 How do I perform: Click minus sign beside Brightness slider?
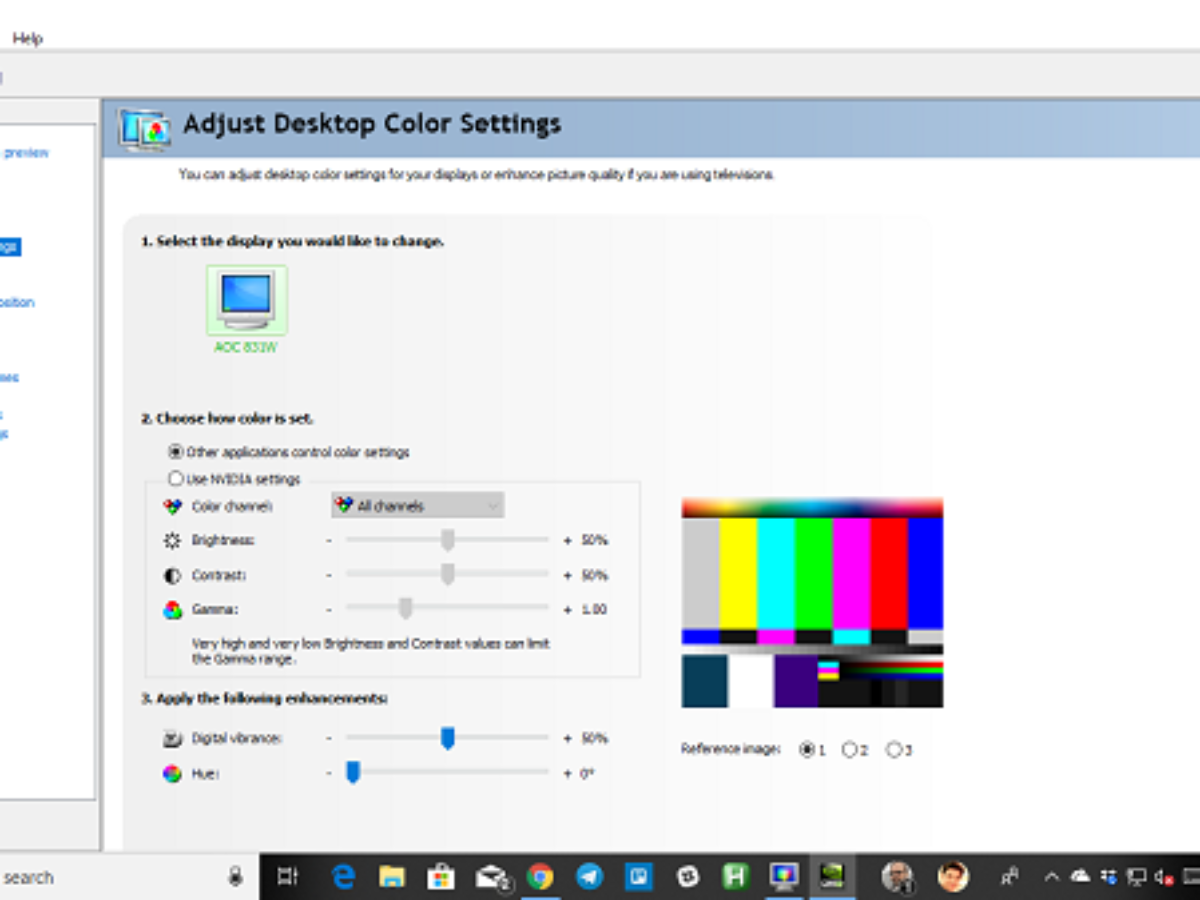[328, 540]
